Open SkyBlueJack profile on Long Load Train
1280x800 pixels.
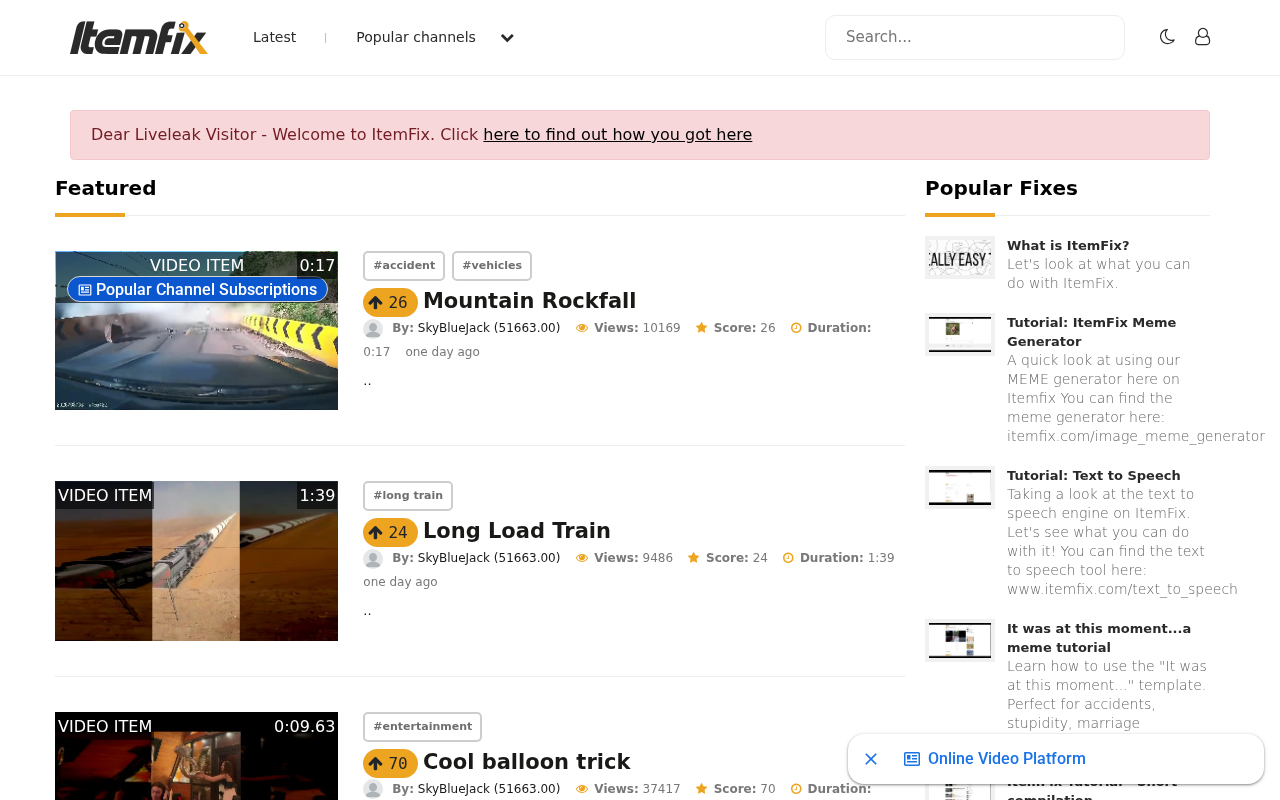(x=489, y=558)
